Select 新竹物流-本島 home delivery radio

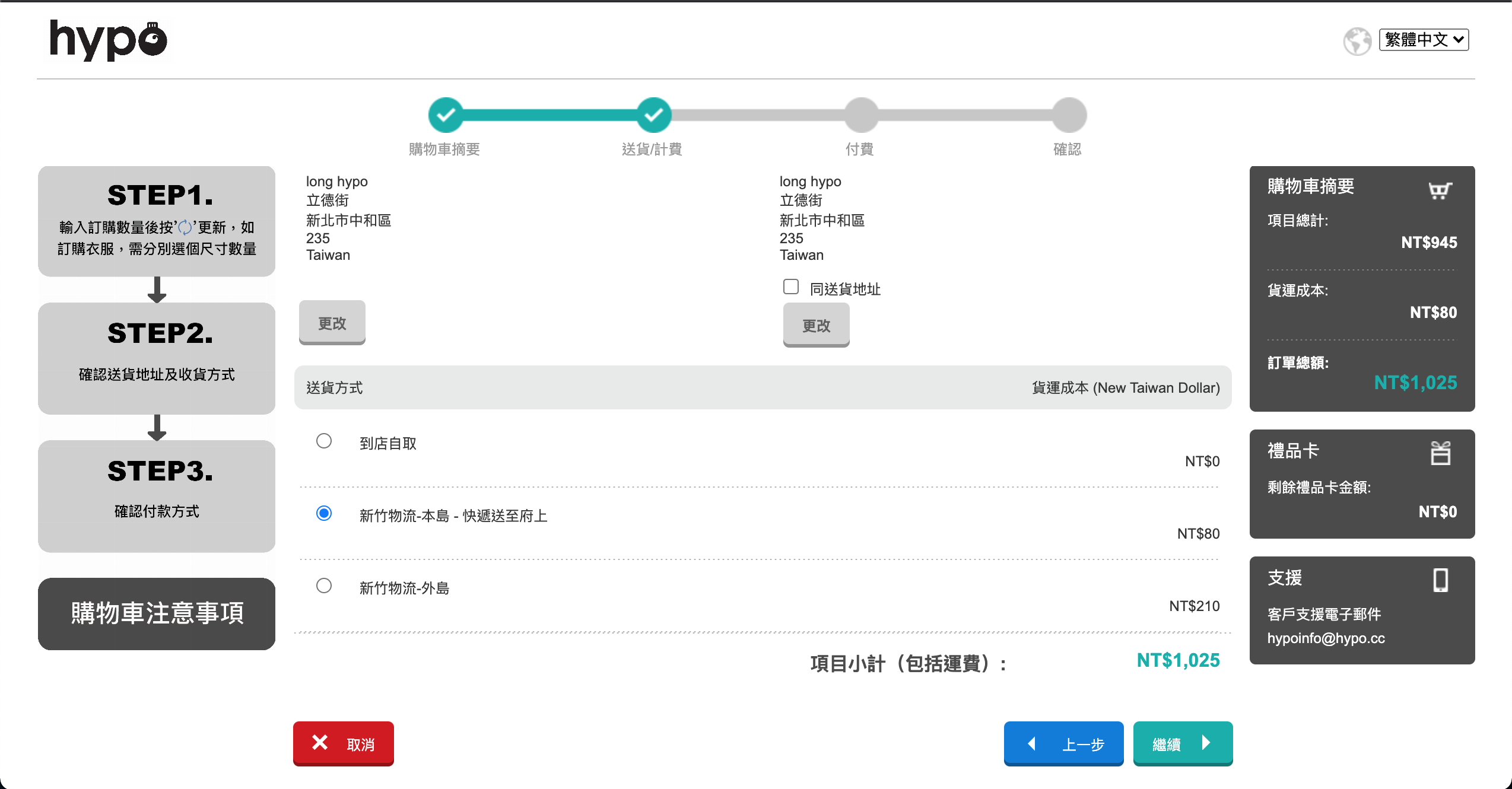point(324,513)
